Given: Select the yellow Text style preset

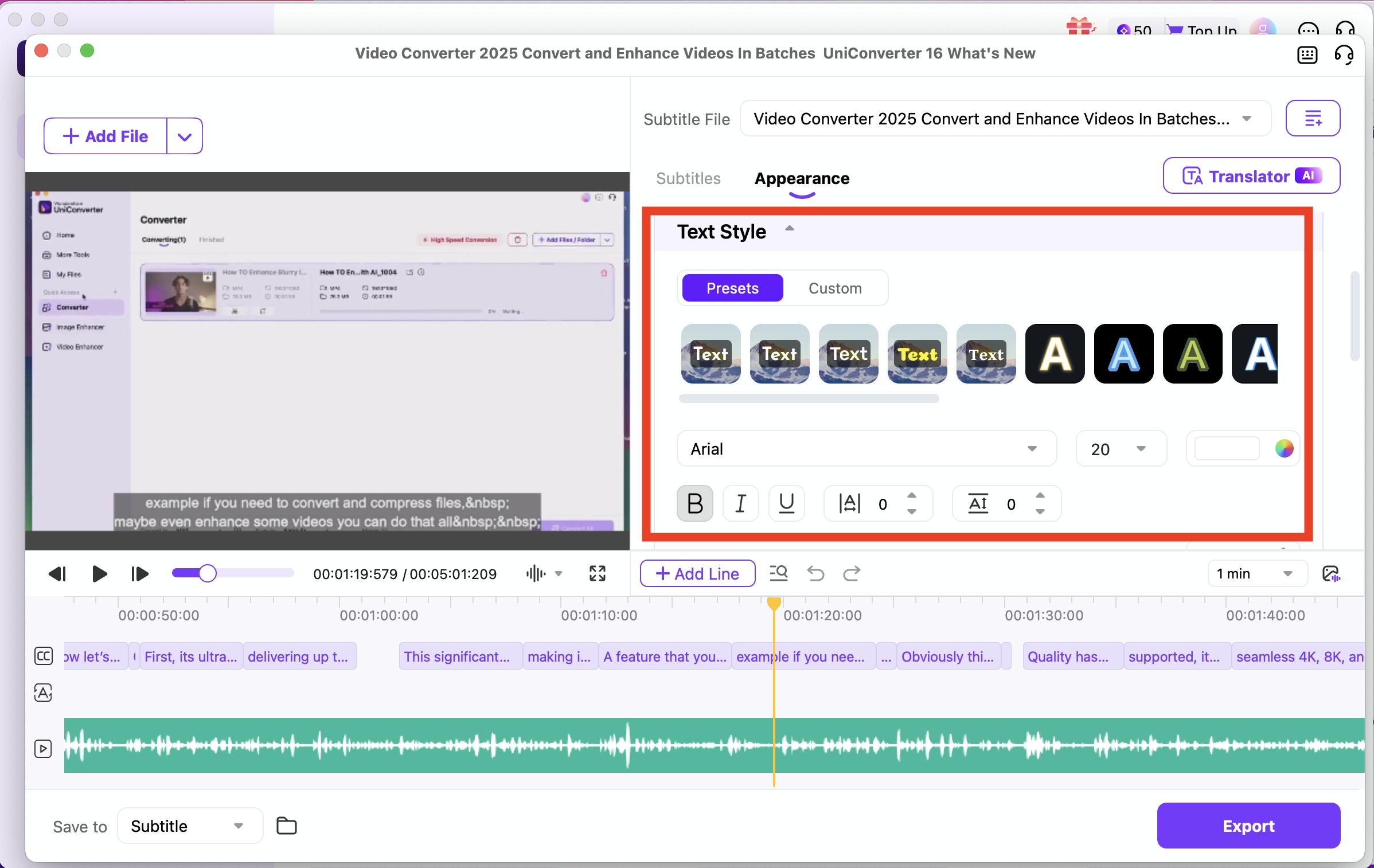Looking at the screenshot, I should 917,354.
